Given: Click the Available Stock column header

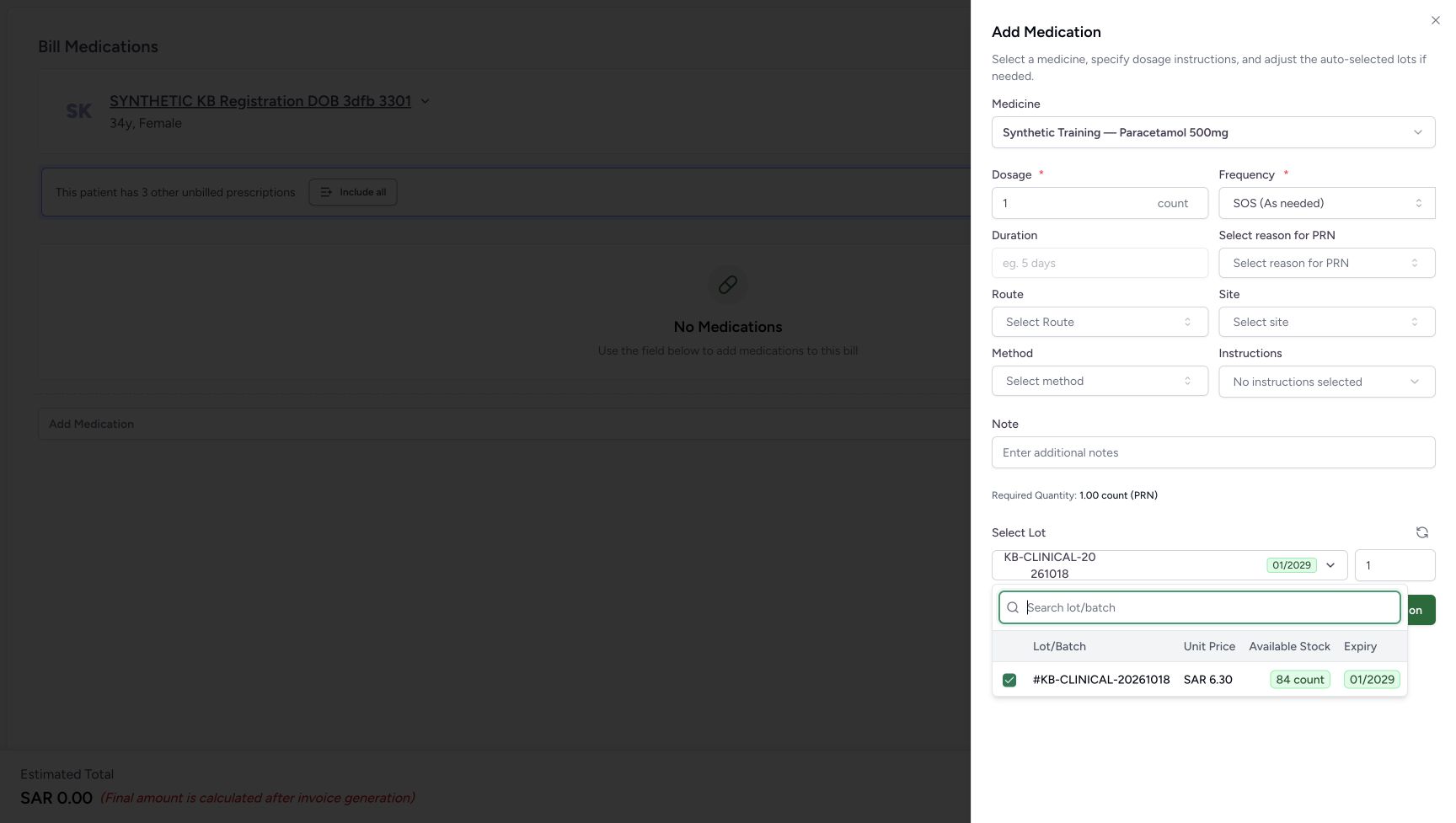Looking at the screenshot, I should tap(1289, 646).
